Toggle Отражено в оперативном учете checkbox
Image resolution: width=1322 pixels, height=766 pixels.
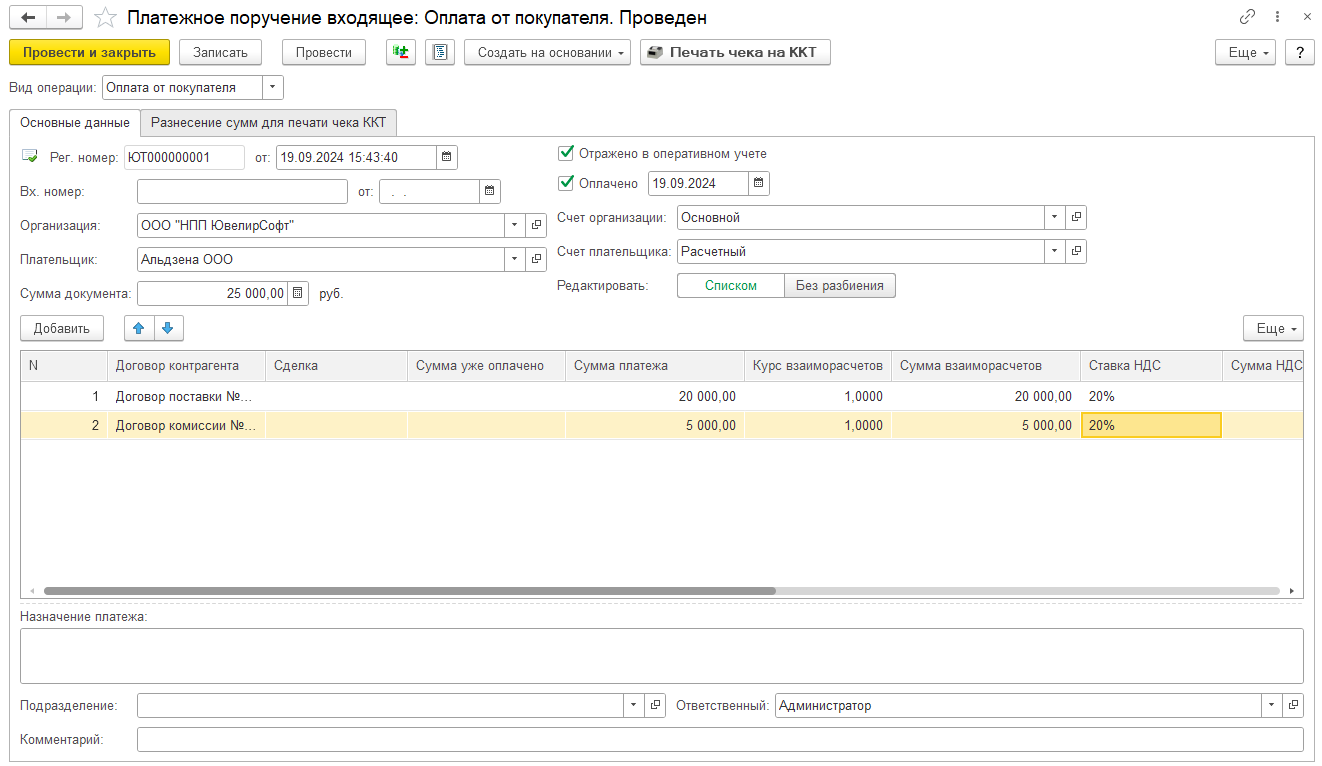pyautogui.click(x=566, y=153)
